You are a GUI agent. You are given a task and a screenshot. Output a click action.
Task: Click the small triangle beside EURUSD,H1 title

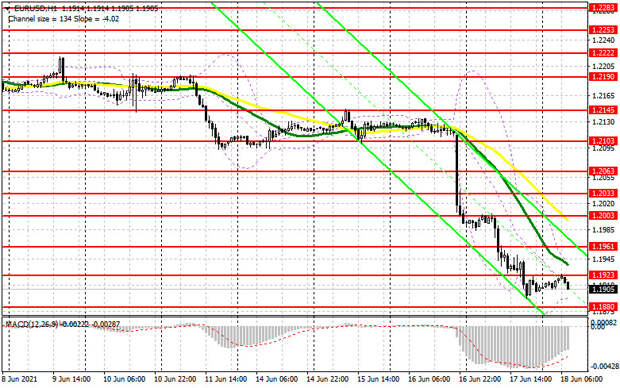coord(8,8)
